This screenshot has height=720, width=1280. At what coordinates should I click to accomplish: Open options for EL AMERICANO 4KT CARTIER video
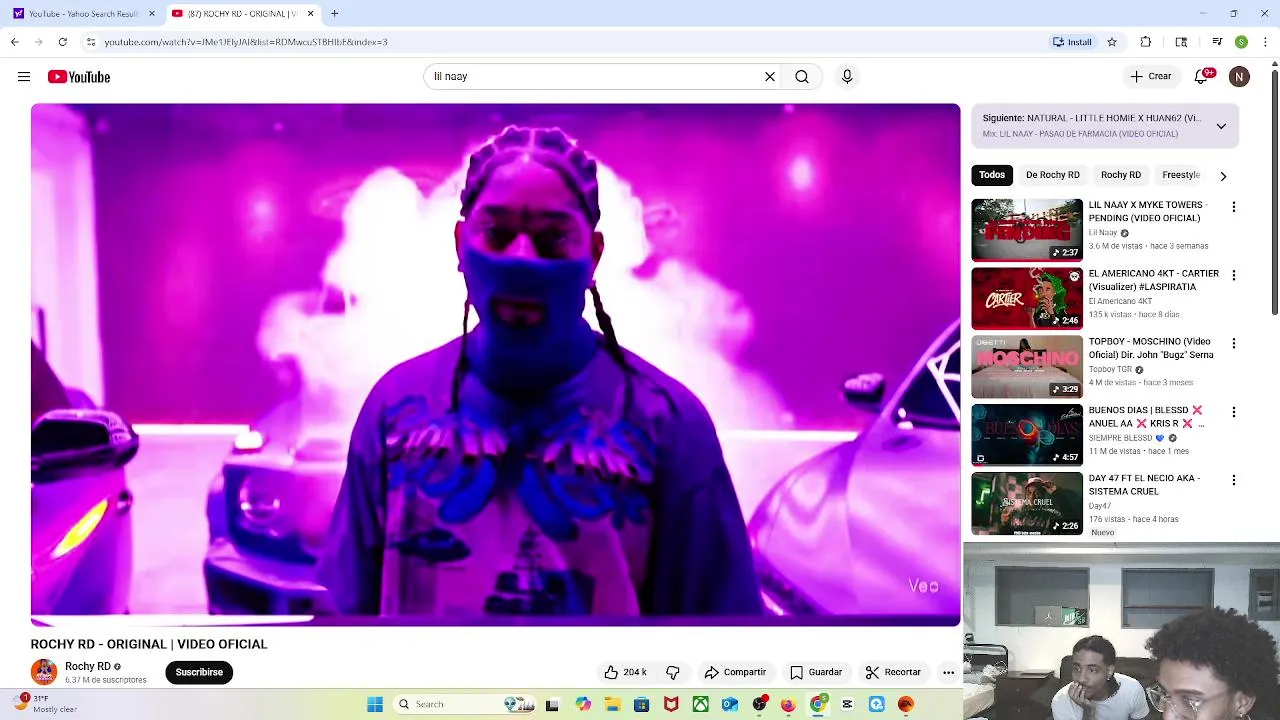tap(1234, 275)
